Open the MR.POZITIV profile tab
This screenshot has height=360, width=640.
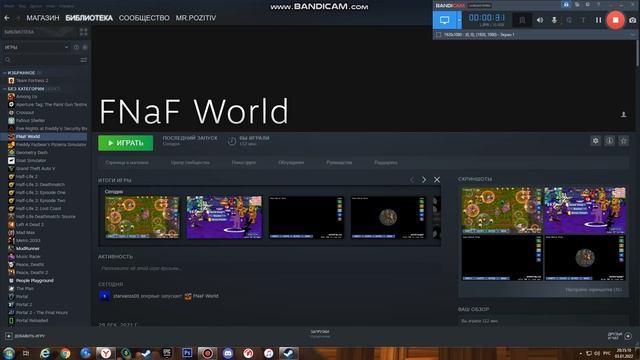click(x=196, y=18)
